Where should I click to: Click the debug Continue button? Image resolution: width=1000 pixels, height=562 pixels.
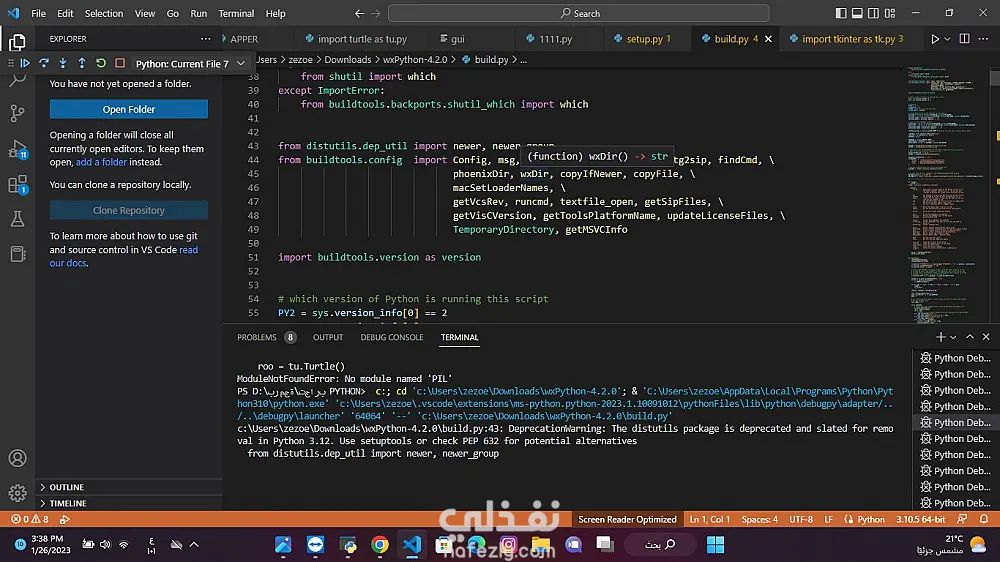[x=25, y=63]
